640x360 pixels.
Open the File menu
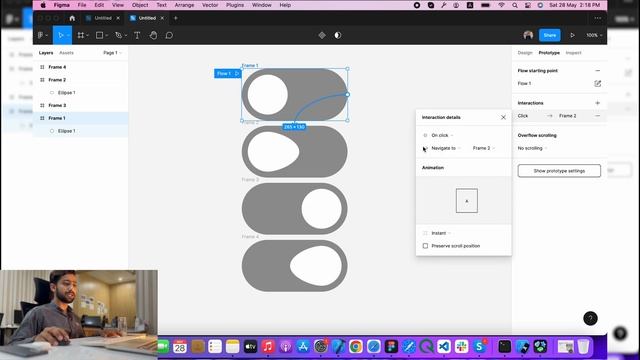pyautogui.click(x=82, y=5)
